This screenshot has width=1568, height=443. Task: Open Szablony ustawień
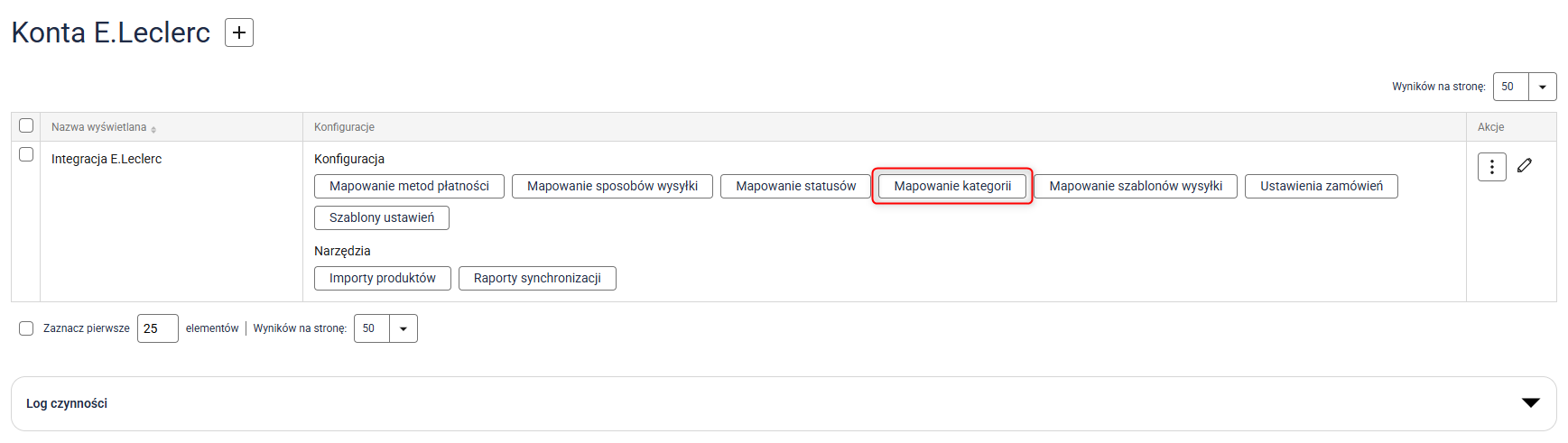point(381,217)
